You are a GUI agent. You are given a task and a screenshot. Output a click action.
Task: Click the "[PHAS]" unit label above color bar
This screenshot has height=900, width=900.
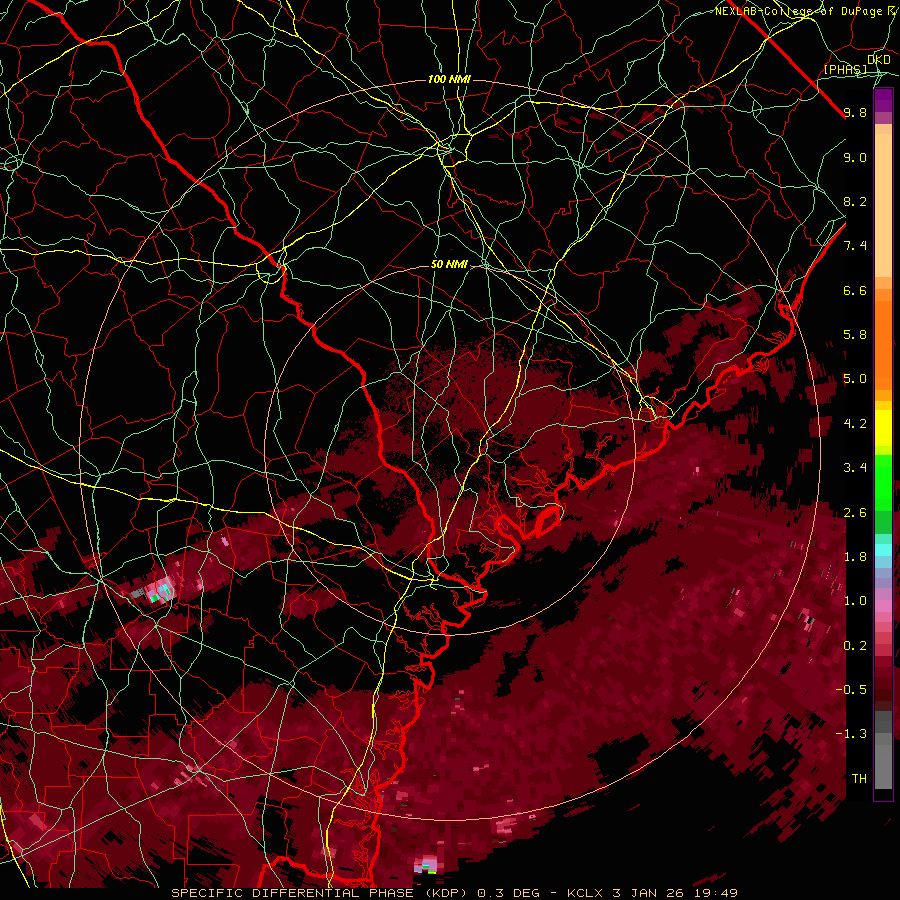tap(845, 70)
